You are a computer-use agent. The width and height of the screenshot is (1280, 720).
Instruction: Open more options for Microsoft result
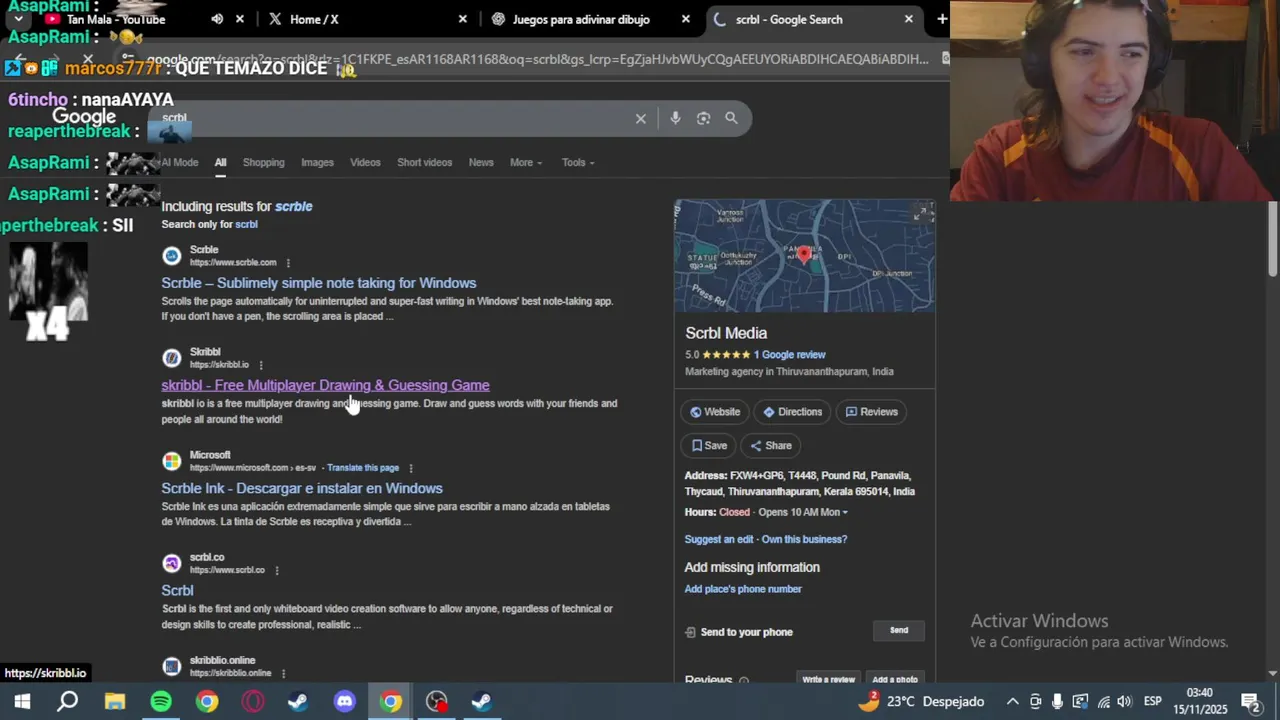pos(410,468)
